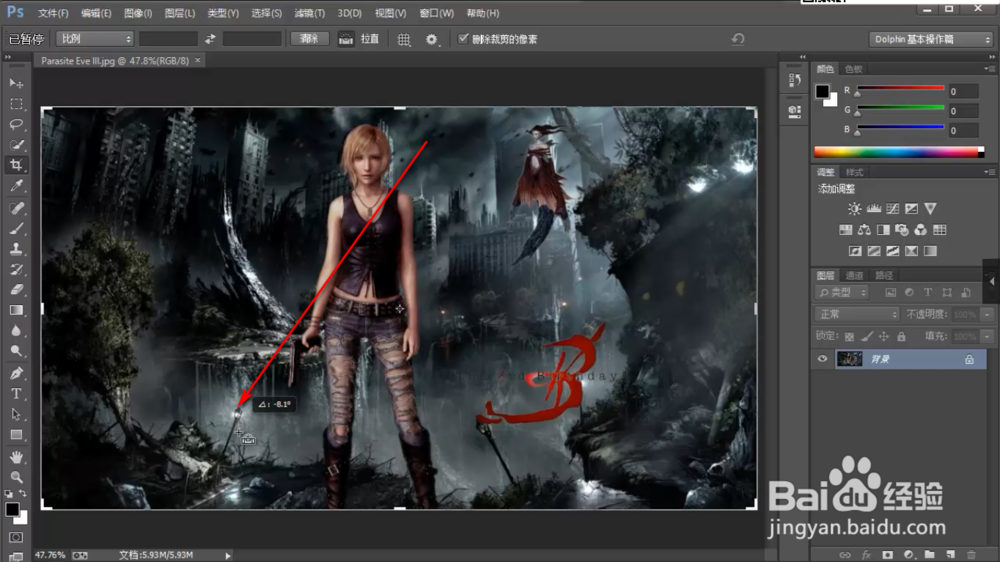
Task: Pick the Horizontal Type tool
Action: pyautogui.click(x=17, y=393)
